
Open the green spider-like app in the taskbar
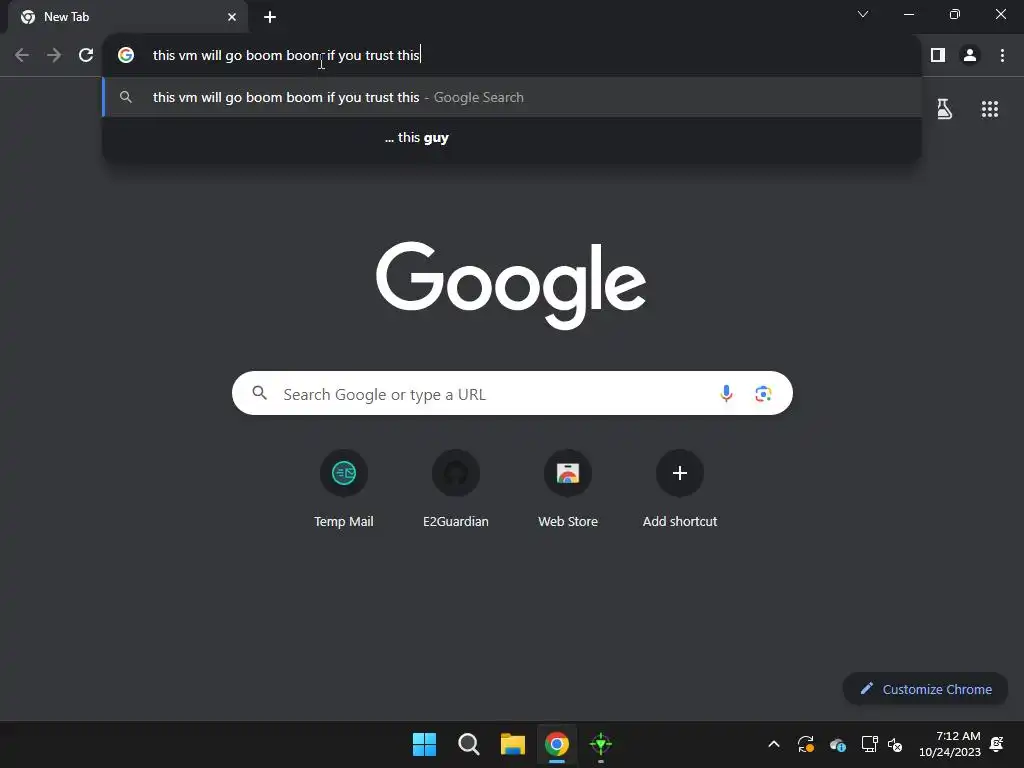(601, 744)
